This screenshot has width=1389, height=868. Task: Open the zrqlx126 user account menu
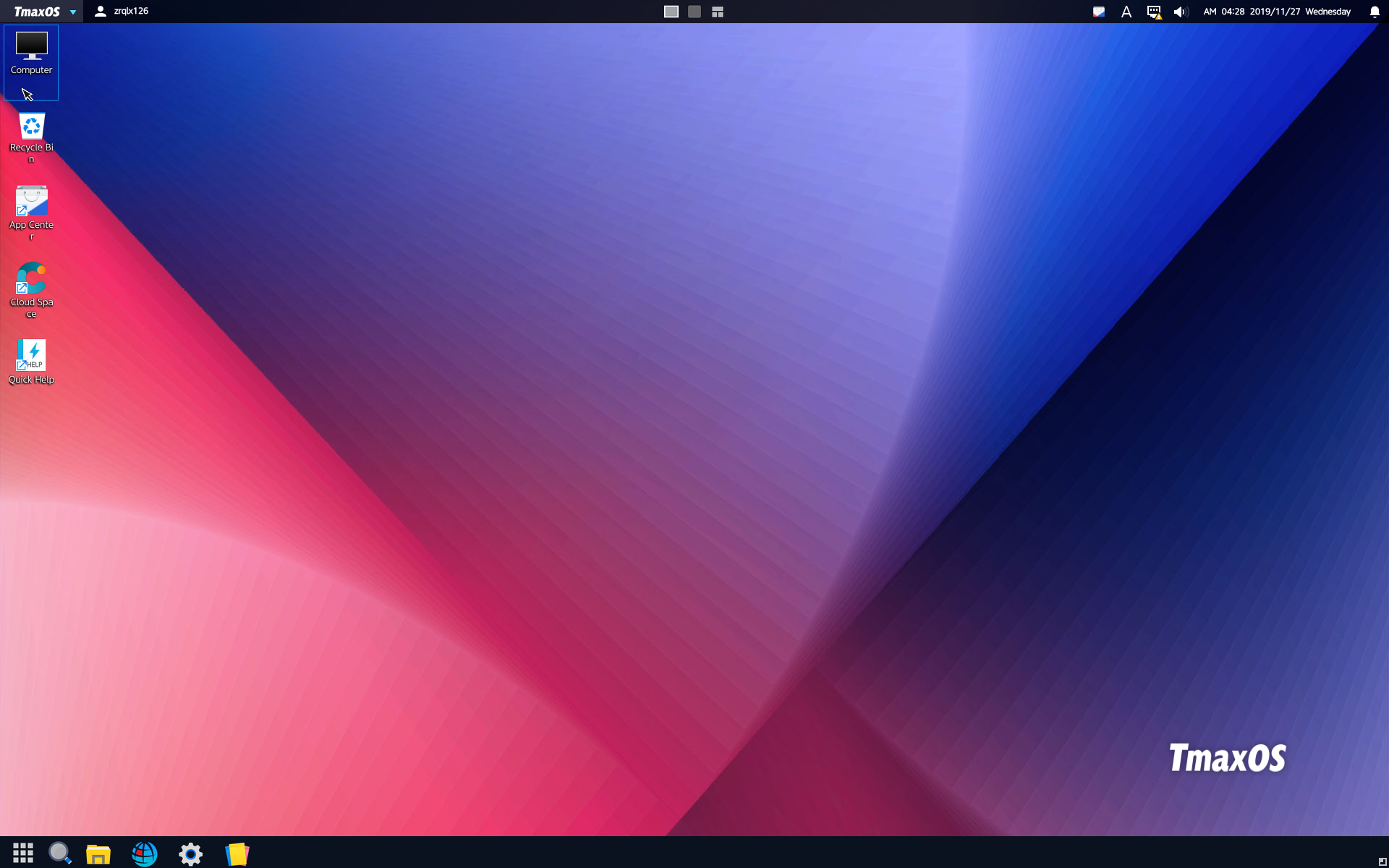122,12
